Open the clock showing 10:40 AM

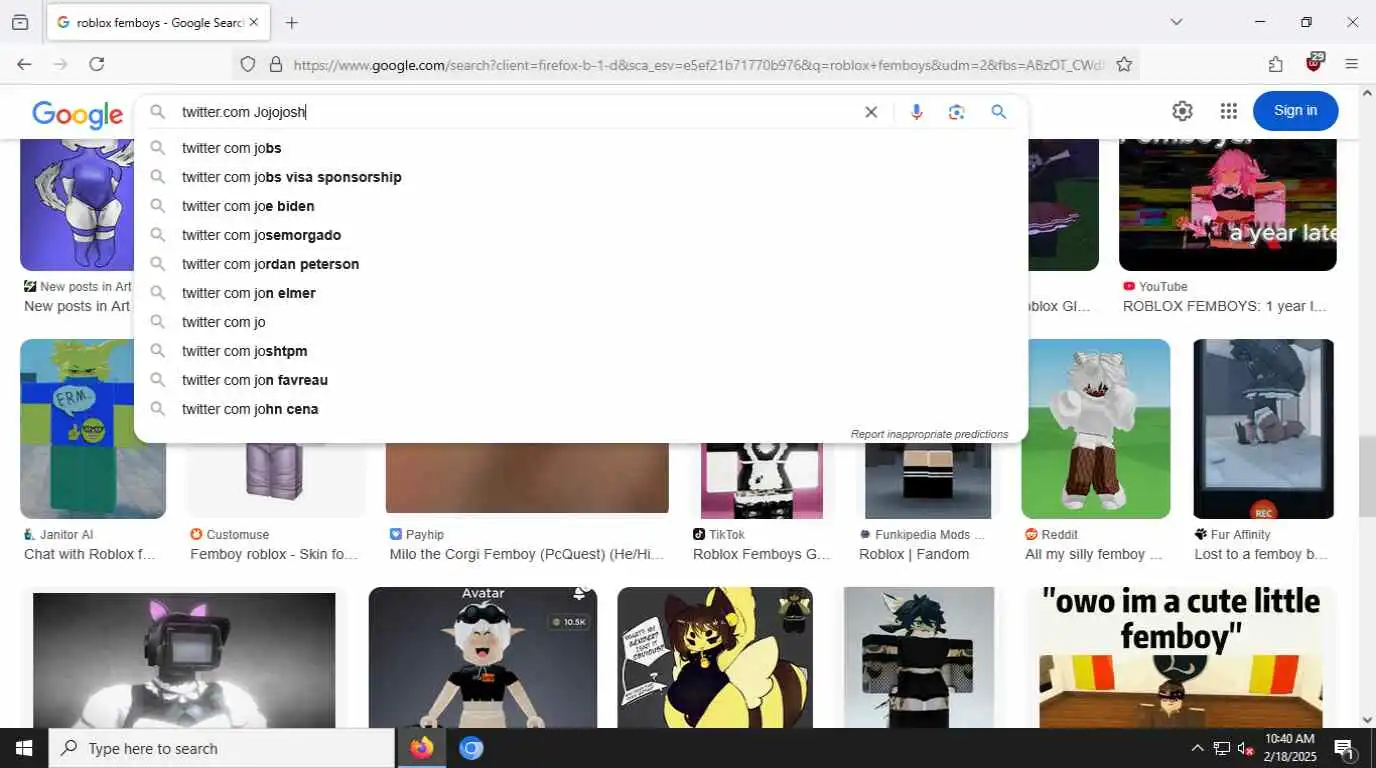point(1289,748)
